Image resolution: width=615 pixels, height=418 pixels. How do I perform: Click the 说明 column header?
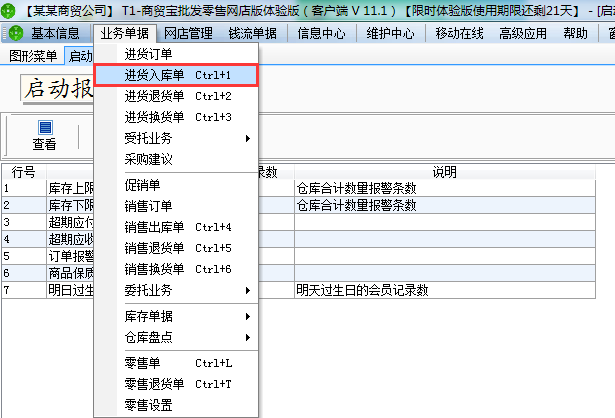(x=444, y=172)
